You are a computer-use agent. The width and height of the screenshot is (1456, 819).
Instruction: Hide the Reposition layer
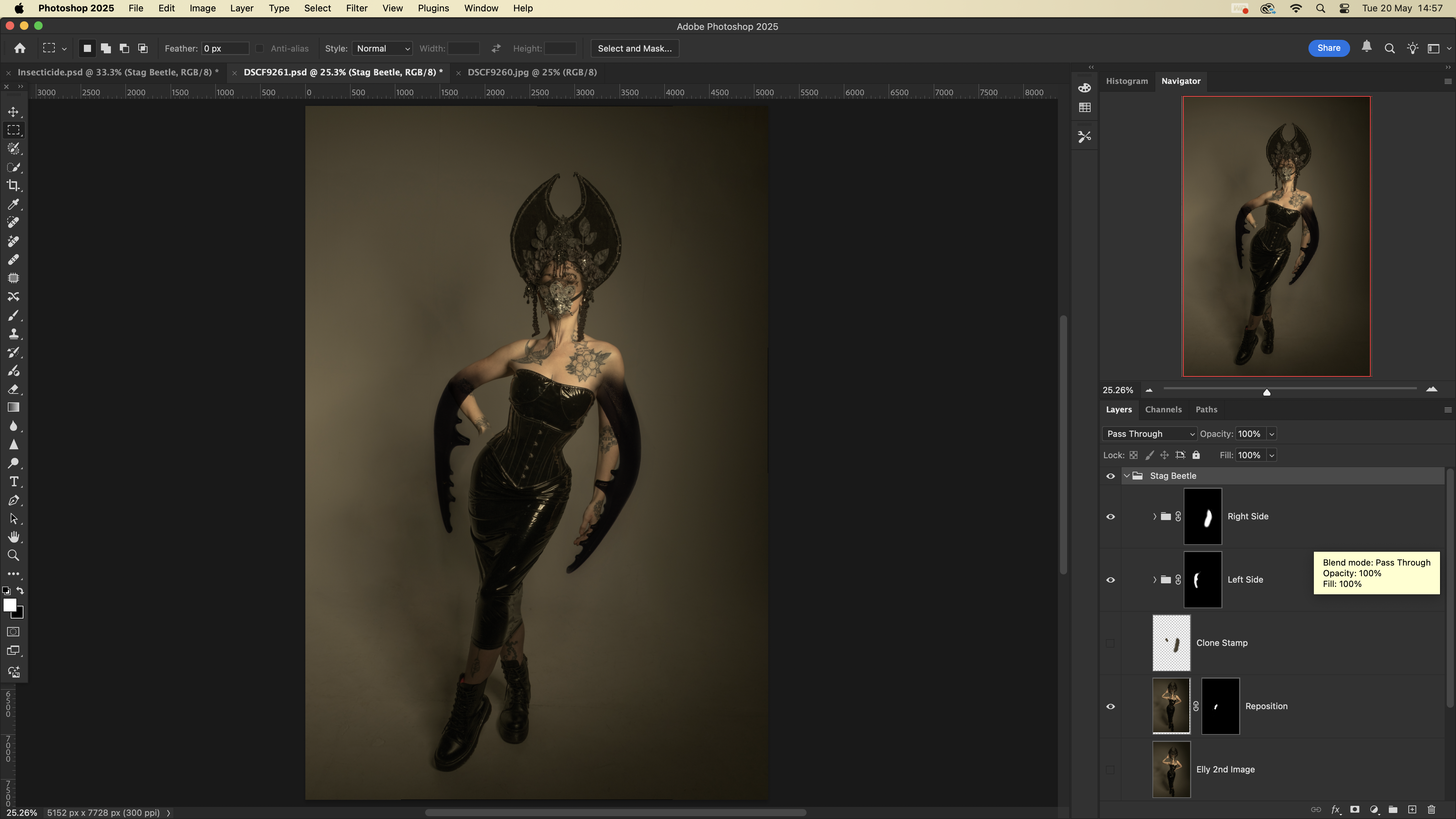click(x=1110, y=707)
